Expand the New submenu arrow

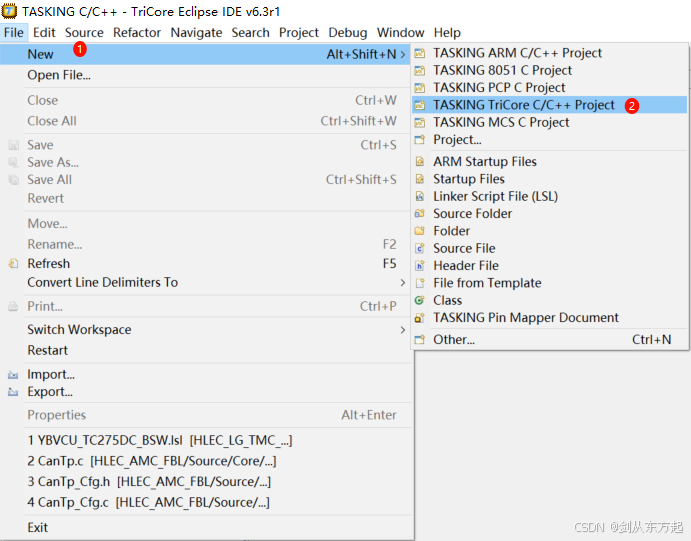(x=403, y=54)
